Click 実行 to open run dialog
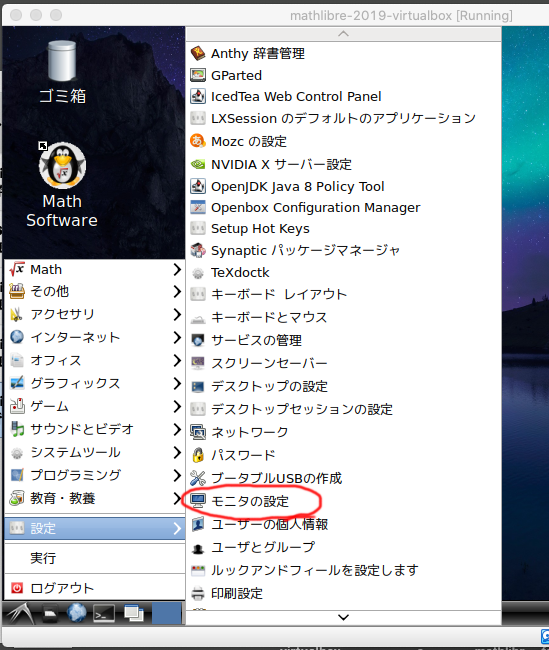549x650 pixels. click(95, 558)
